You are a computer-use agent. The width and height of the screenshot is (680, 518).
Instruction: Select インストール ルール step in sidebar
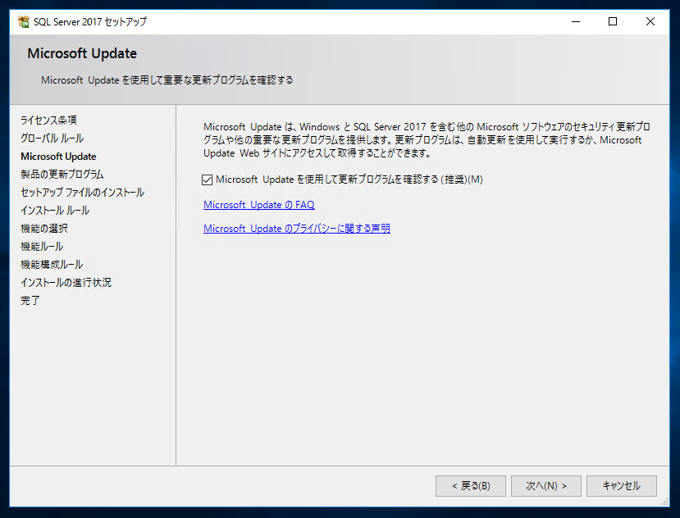(55, 210)
